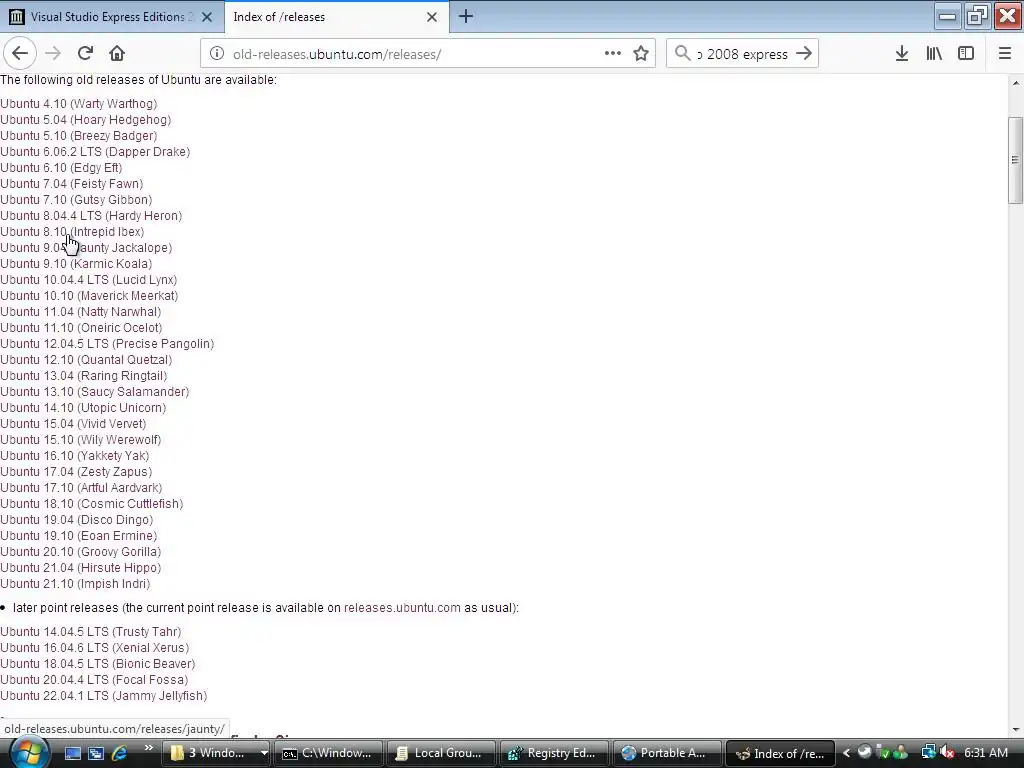The width and height of the screenshot is (1024, 768).
Task: Open Ubuntu 12.10 Quantal Quetzal link
Action: tap(86, 360)
